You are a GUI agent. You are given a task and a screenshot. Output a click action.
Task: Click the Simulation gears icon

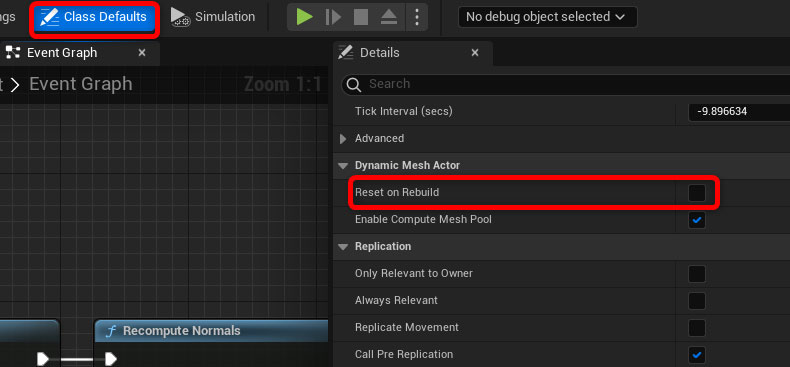180,17
